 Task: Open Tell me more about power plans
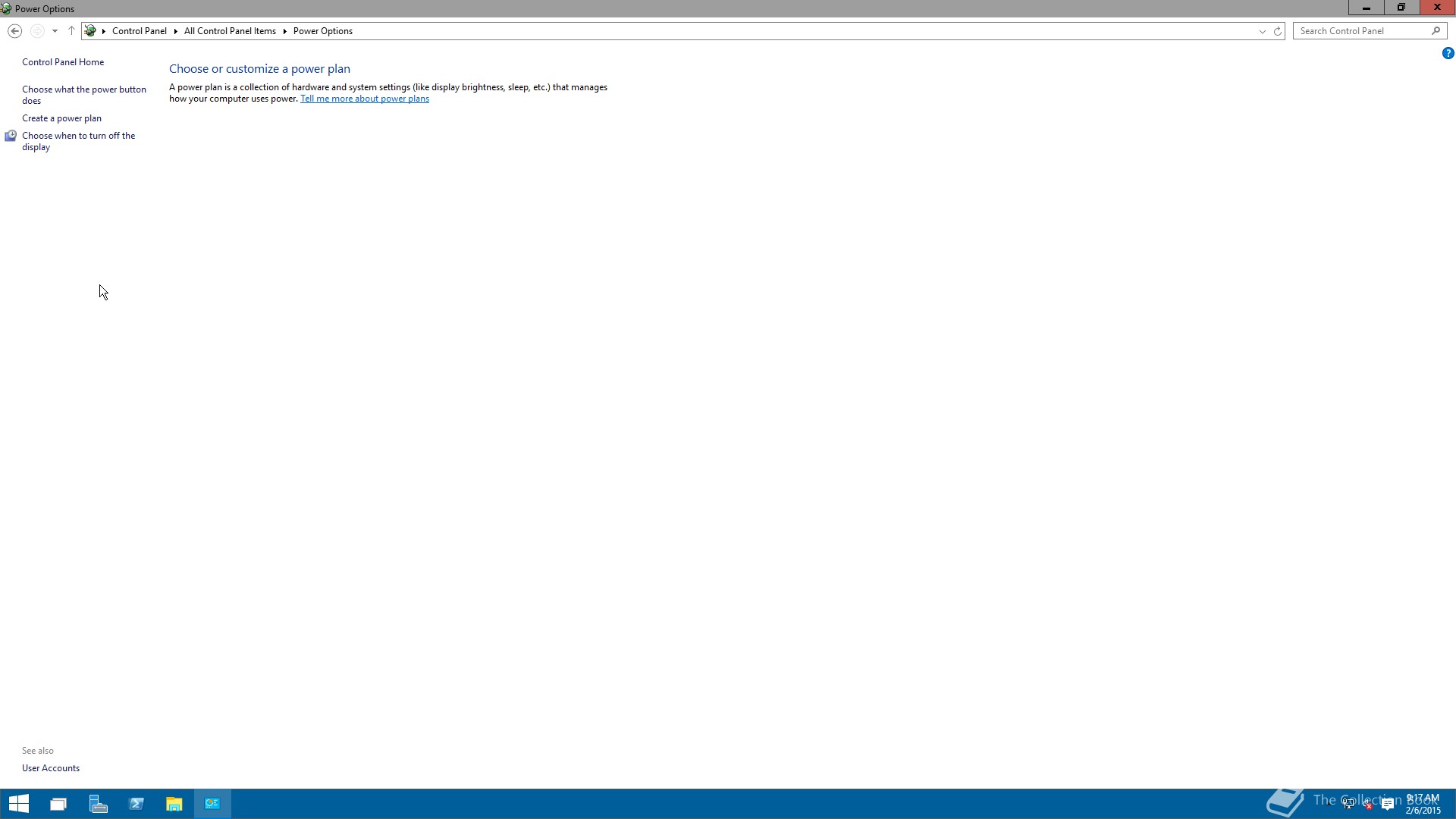[x=364, y=99]
